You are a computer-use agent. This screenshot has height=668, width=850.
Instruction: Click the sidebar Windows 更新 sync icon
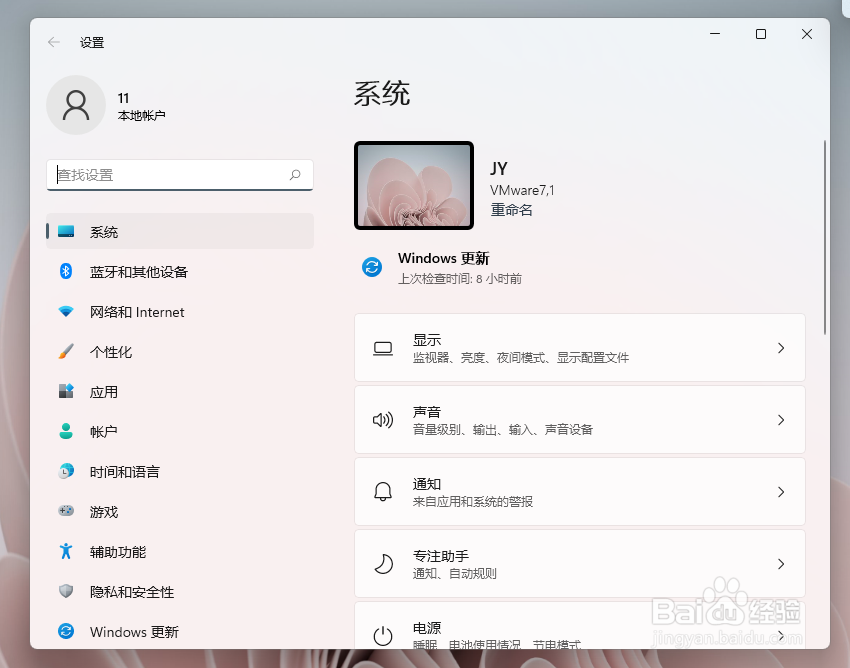click(66, 631)
